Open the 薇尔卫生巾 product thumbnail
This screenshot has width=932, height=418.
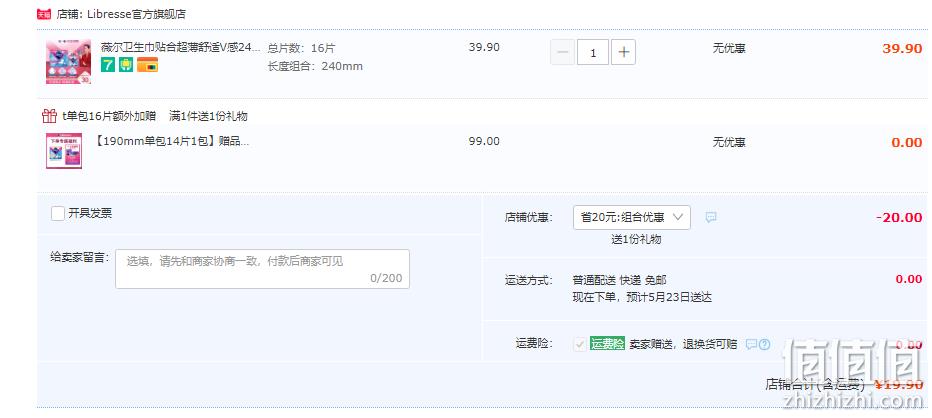click(x=68, y=62)
